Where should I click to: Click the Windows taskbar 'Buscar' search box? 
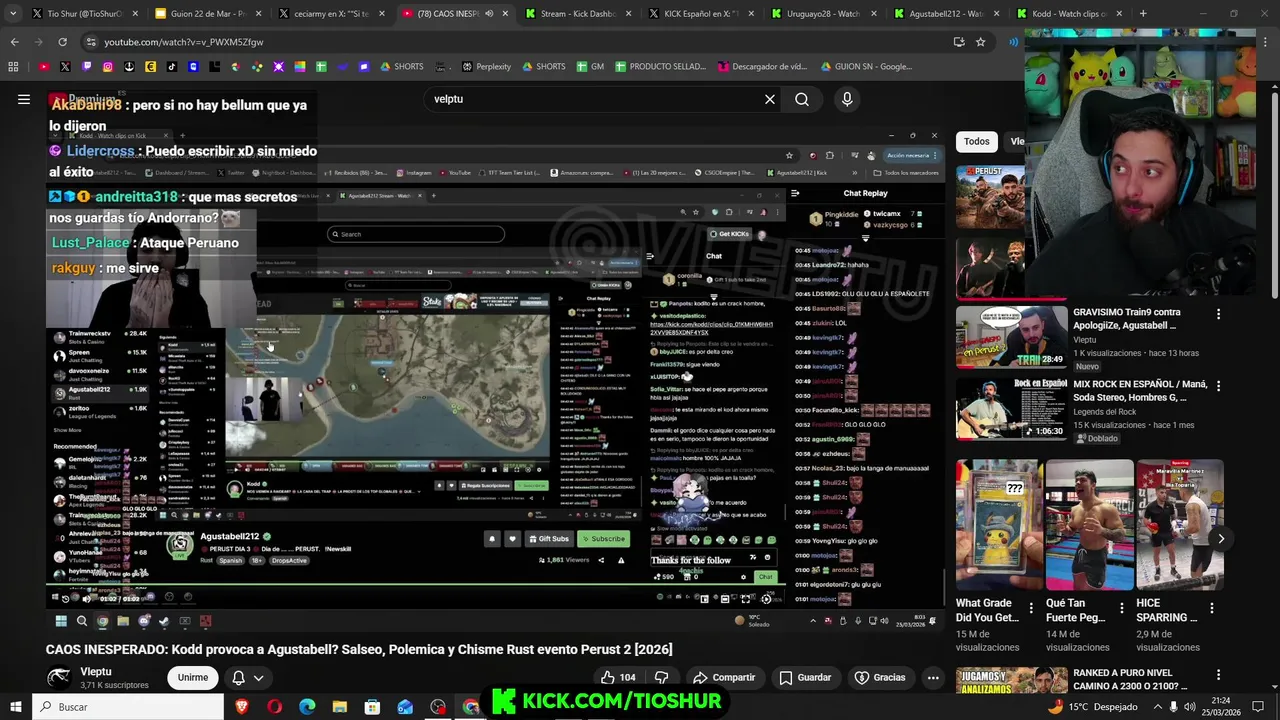pos(128,706)
